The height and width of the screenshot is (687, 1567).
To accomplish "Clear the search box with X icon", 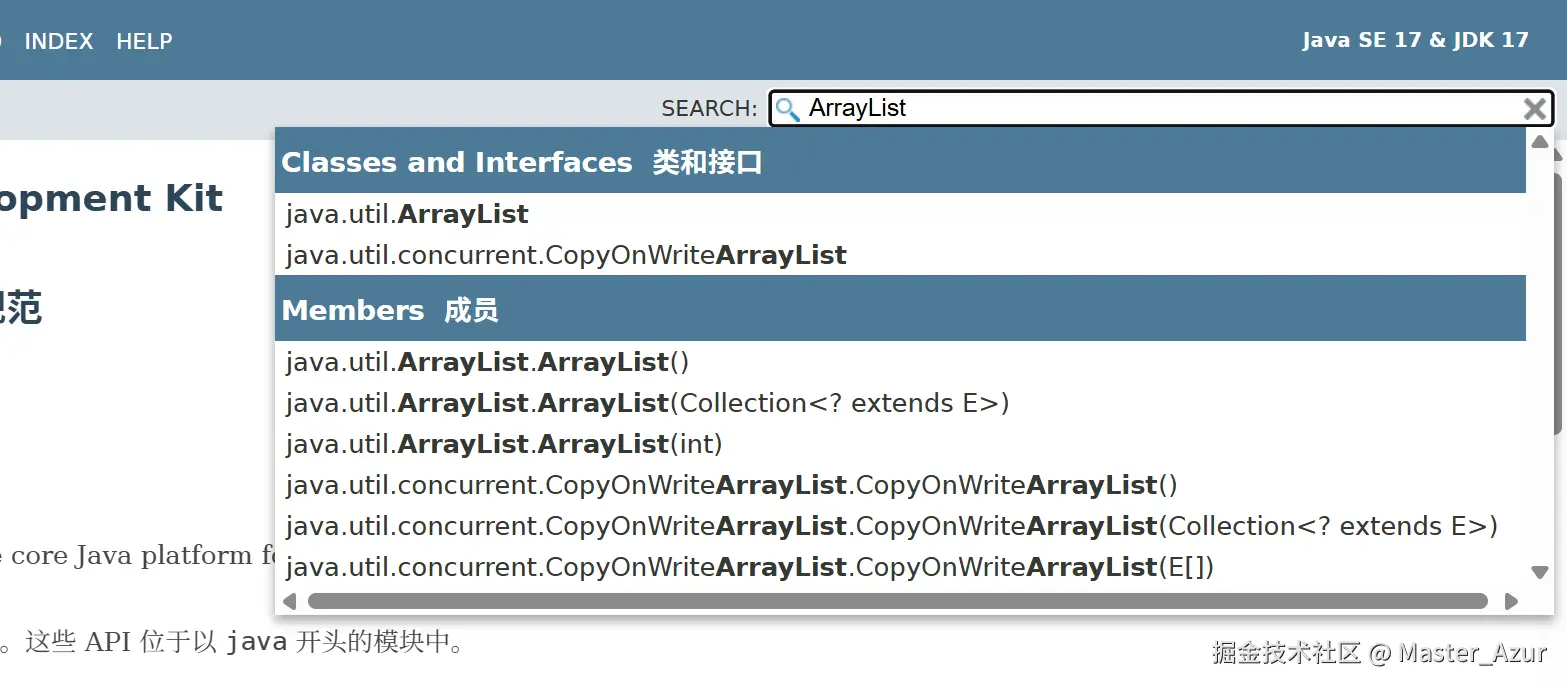I will (x=1534, y=109).
